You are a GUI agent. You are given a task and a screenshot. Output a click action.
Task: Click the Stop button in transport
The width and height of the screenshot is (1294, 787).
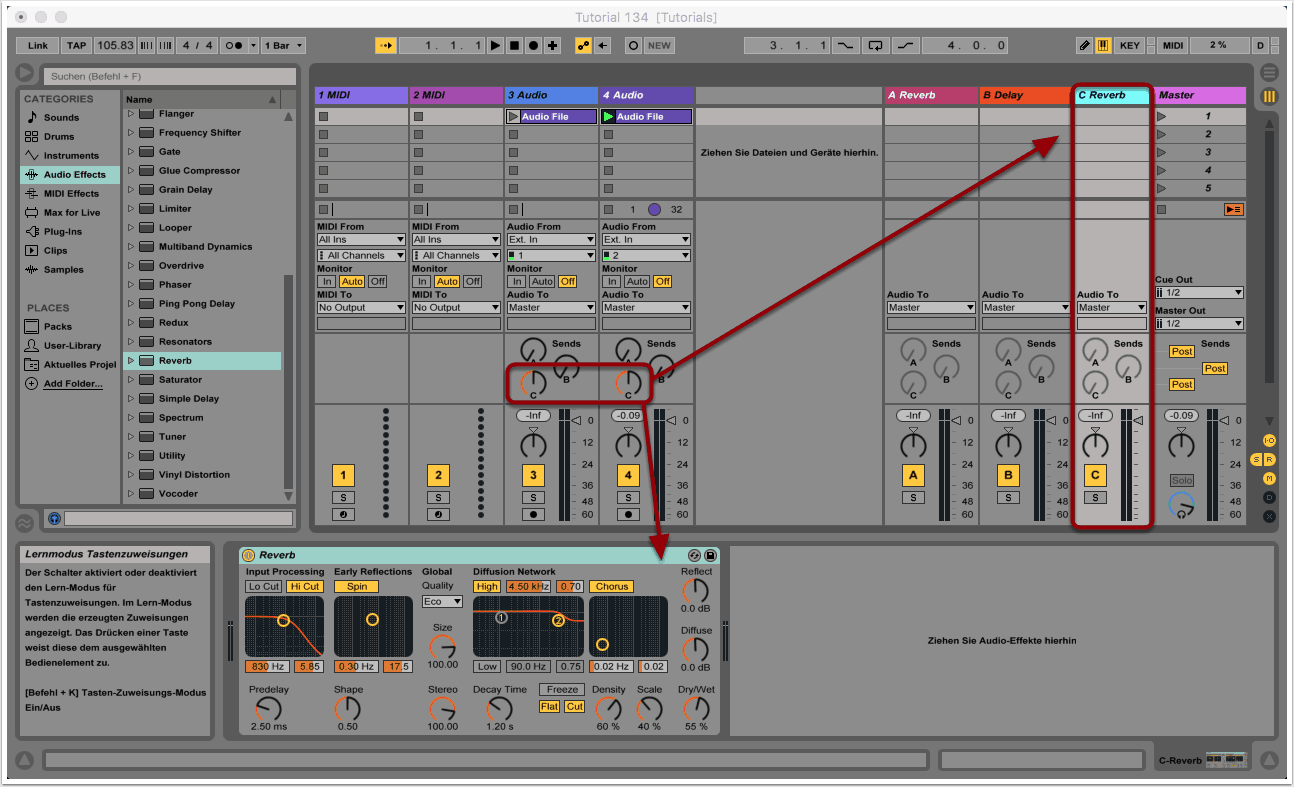click(x=514, y=46)
